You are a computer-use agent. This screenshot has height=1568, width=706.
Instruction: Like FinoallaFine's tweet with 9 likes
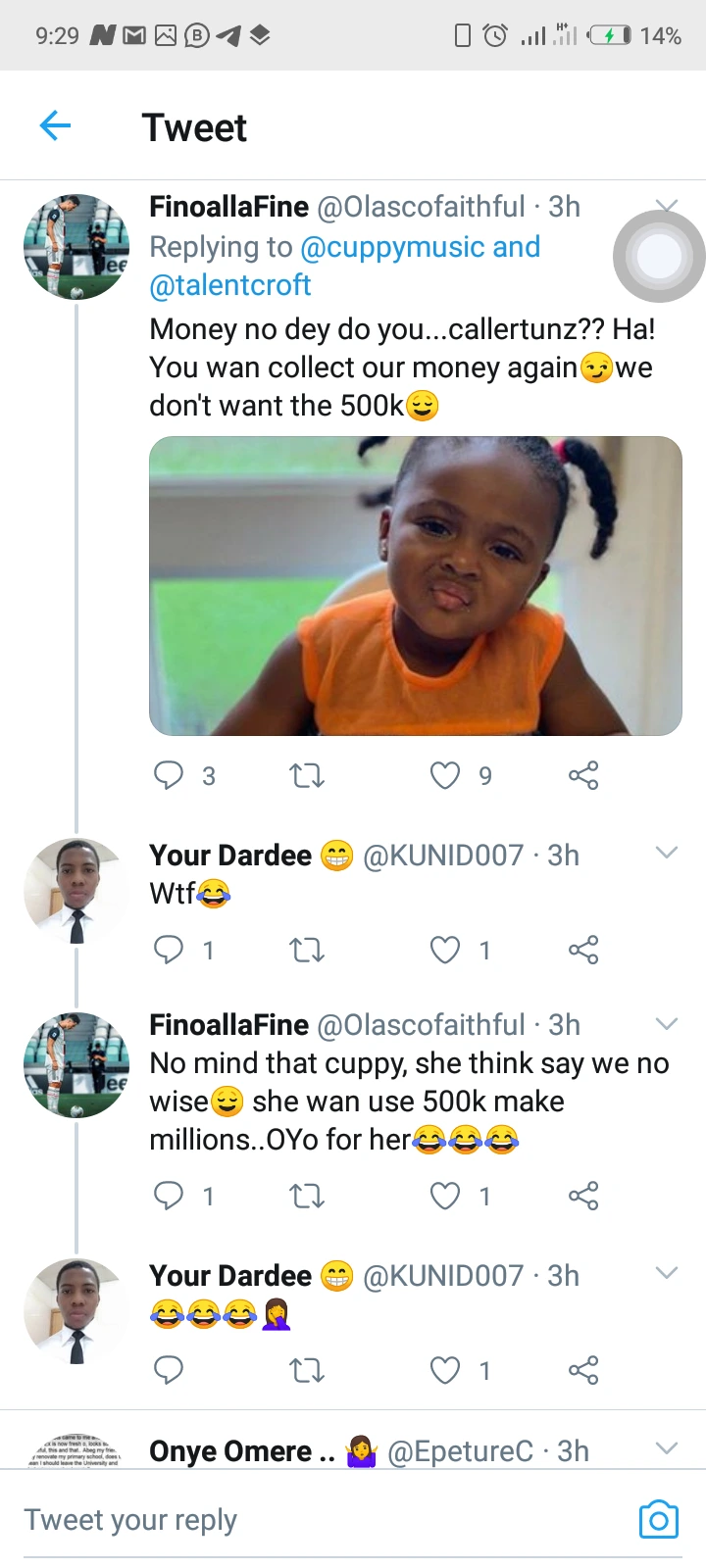(x=445, y=775)
